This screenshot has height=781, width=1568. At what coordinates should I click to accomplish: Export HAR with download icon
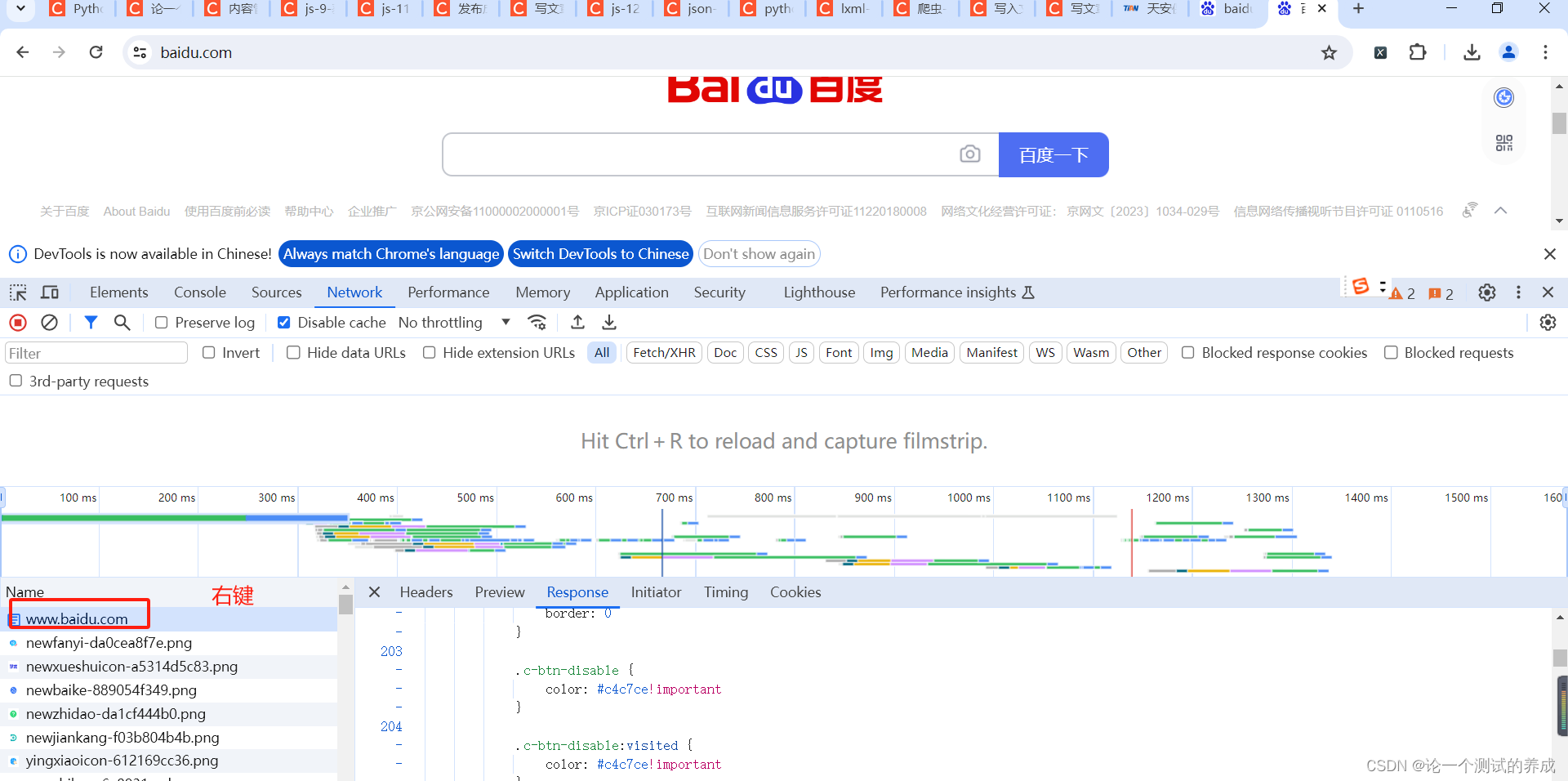609,323
